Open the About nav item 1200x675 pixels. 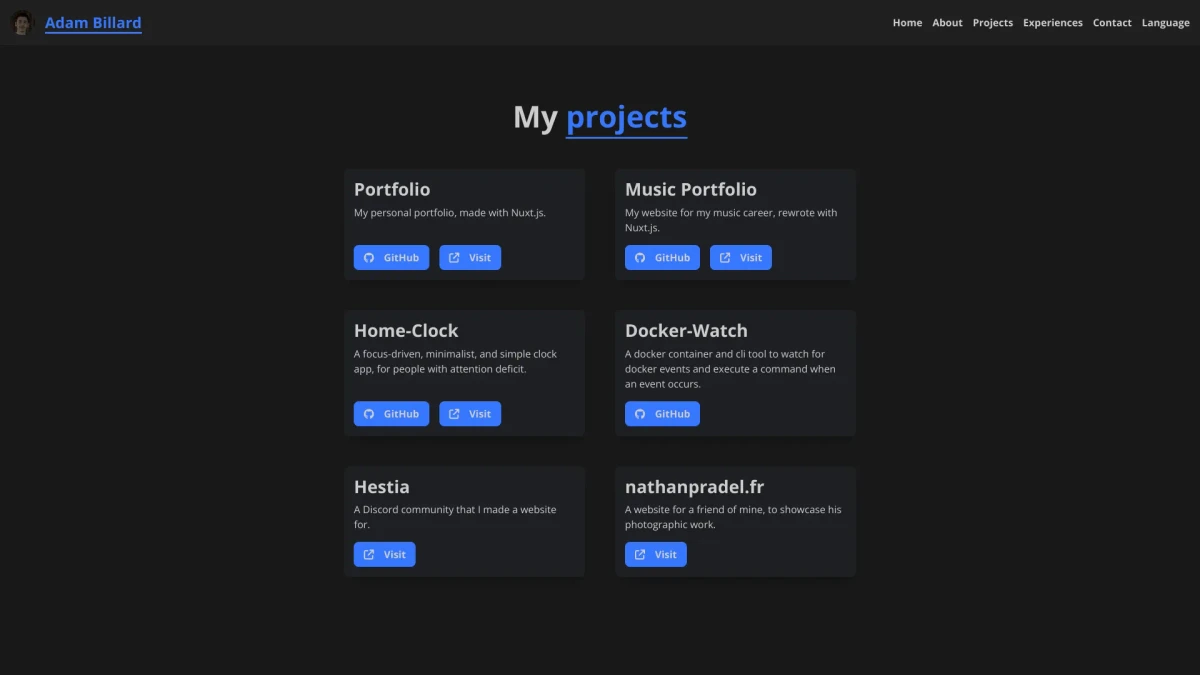947,22
